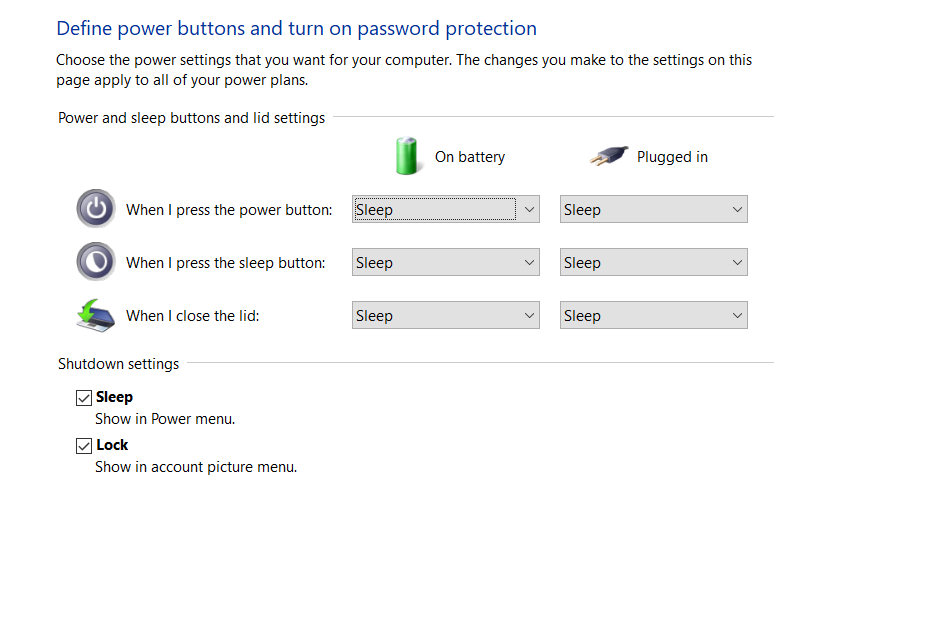
Task: Uncheck the Lock checkbox
Action: coord(83,446)
